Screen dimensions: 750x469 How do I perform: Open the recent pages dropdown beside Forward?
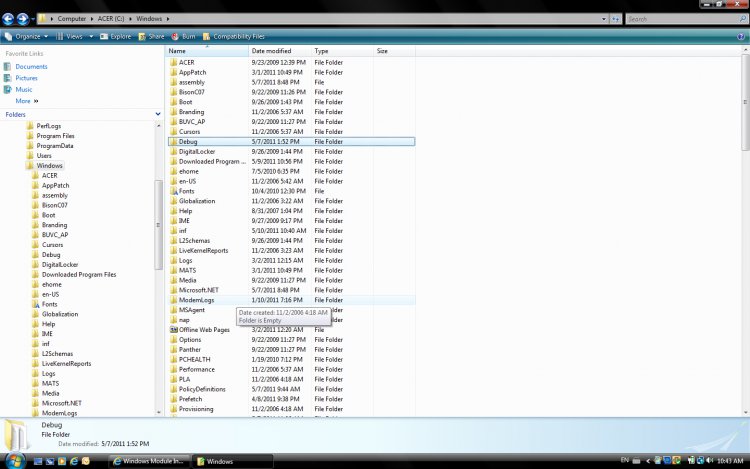point(33,19)
